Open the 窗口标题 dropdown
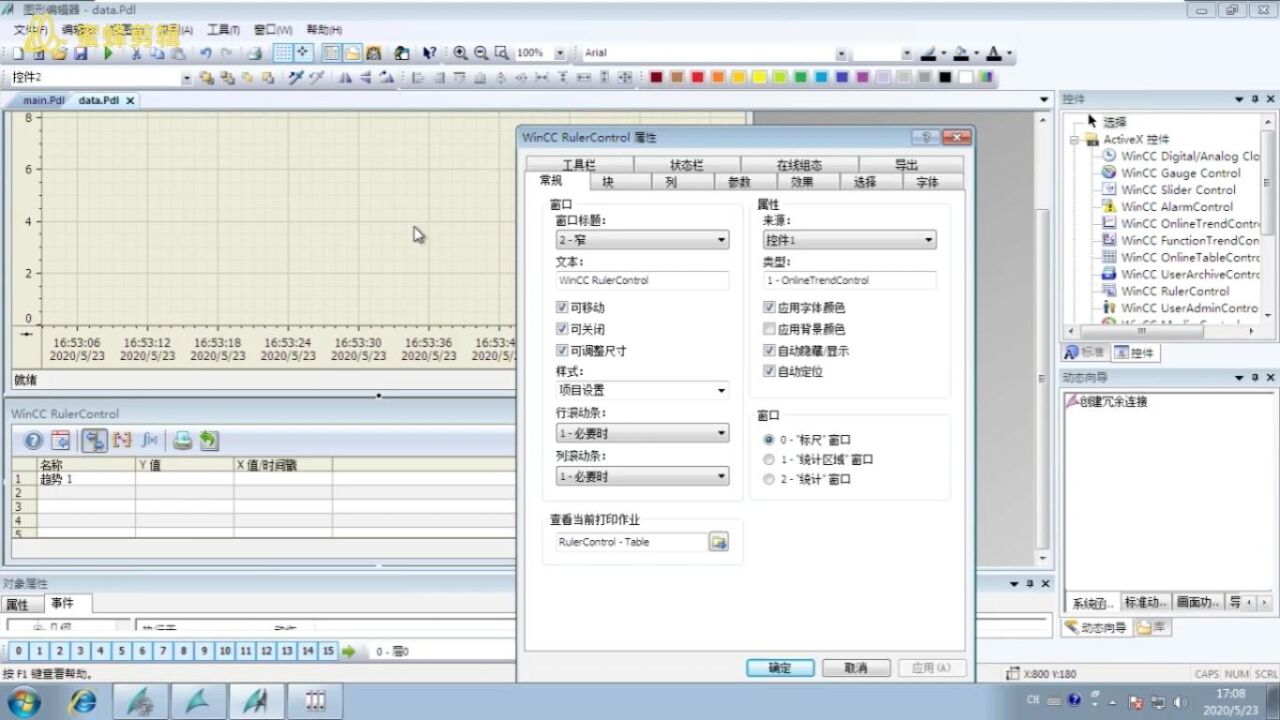This screenshot has width=1280, height=720. click(642, 240)
